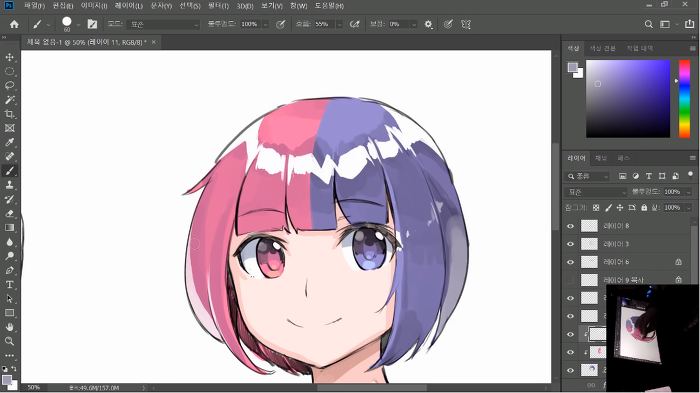The image size is (700, 393).
Task: Open the brush settings panel icon
Action: click(92, 24)
